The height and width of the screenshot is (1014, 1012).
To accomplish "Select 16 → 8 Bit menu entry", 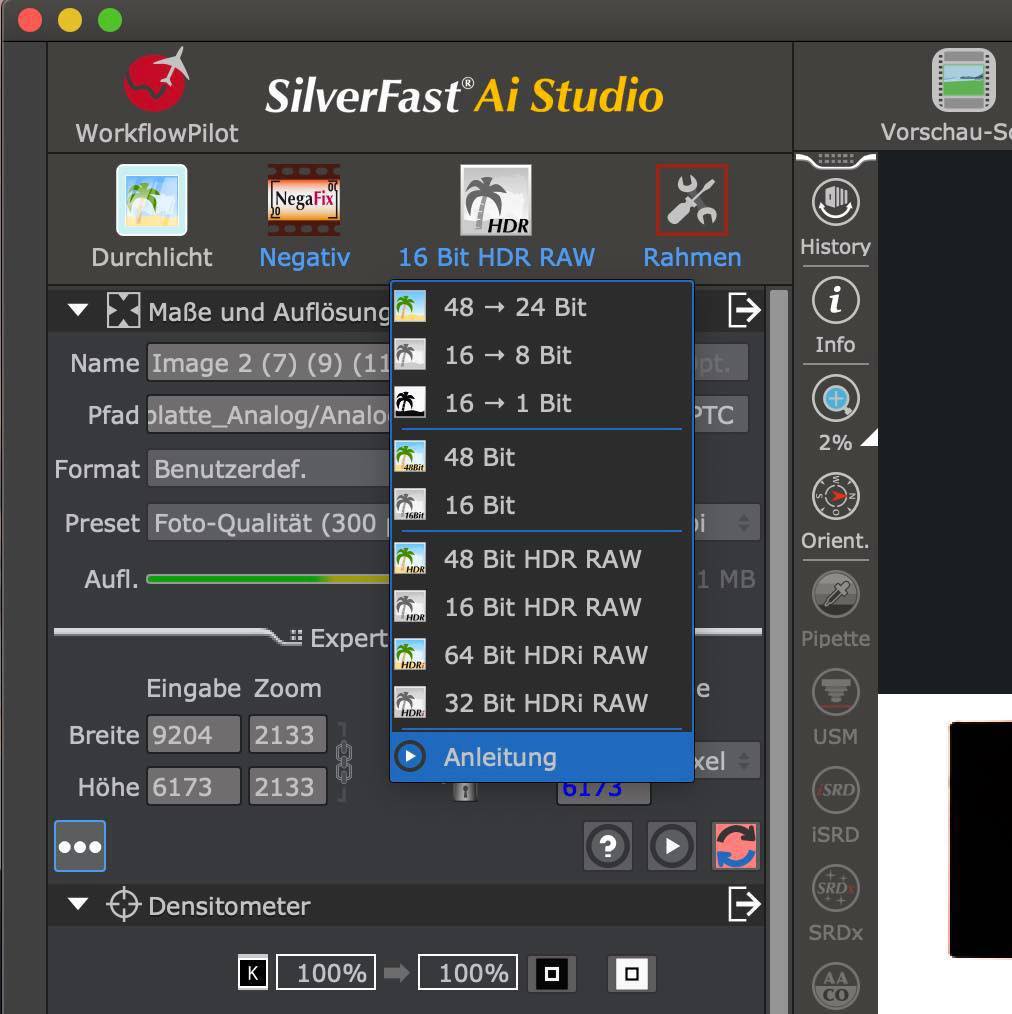I will 542,355.
